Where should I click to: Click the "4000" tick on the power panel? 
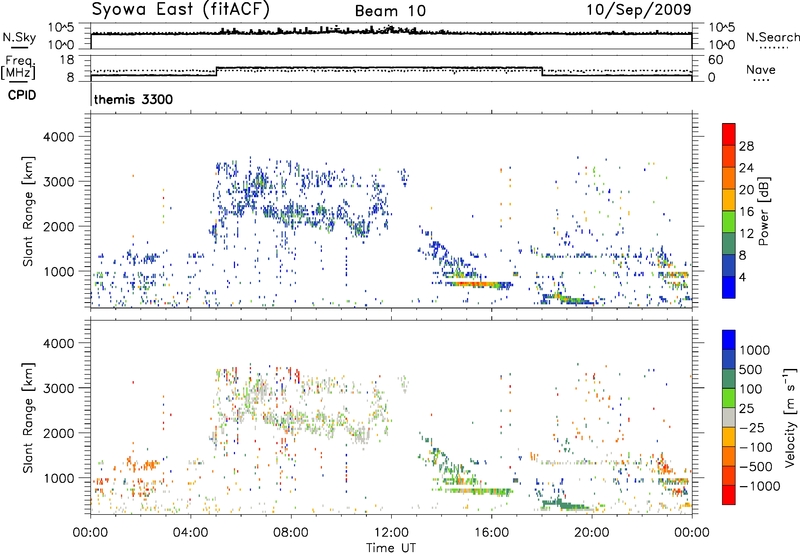point(59,137)
